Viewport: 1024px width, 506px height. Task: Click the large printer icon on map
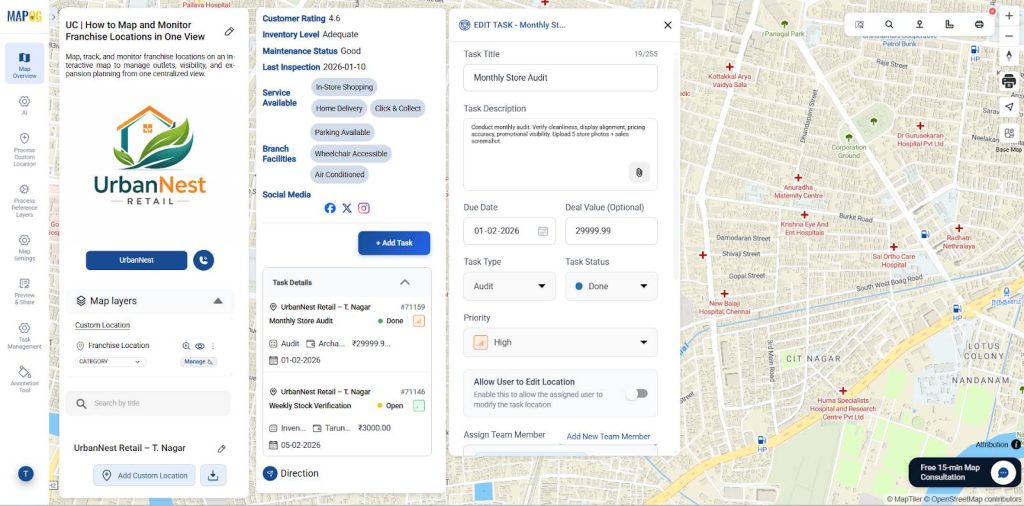[1009, 81]
